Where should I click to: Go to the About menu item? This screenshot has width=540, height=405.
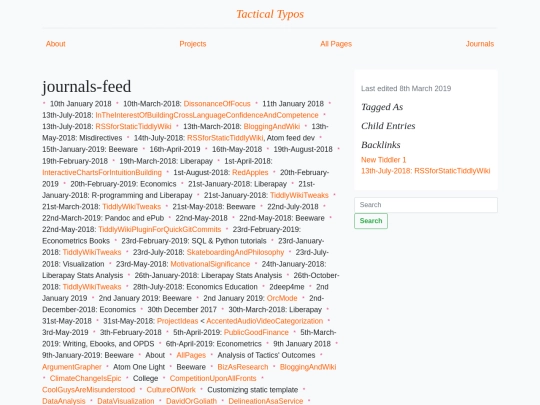point(55,44)
